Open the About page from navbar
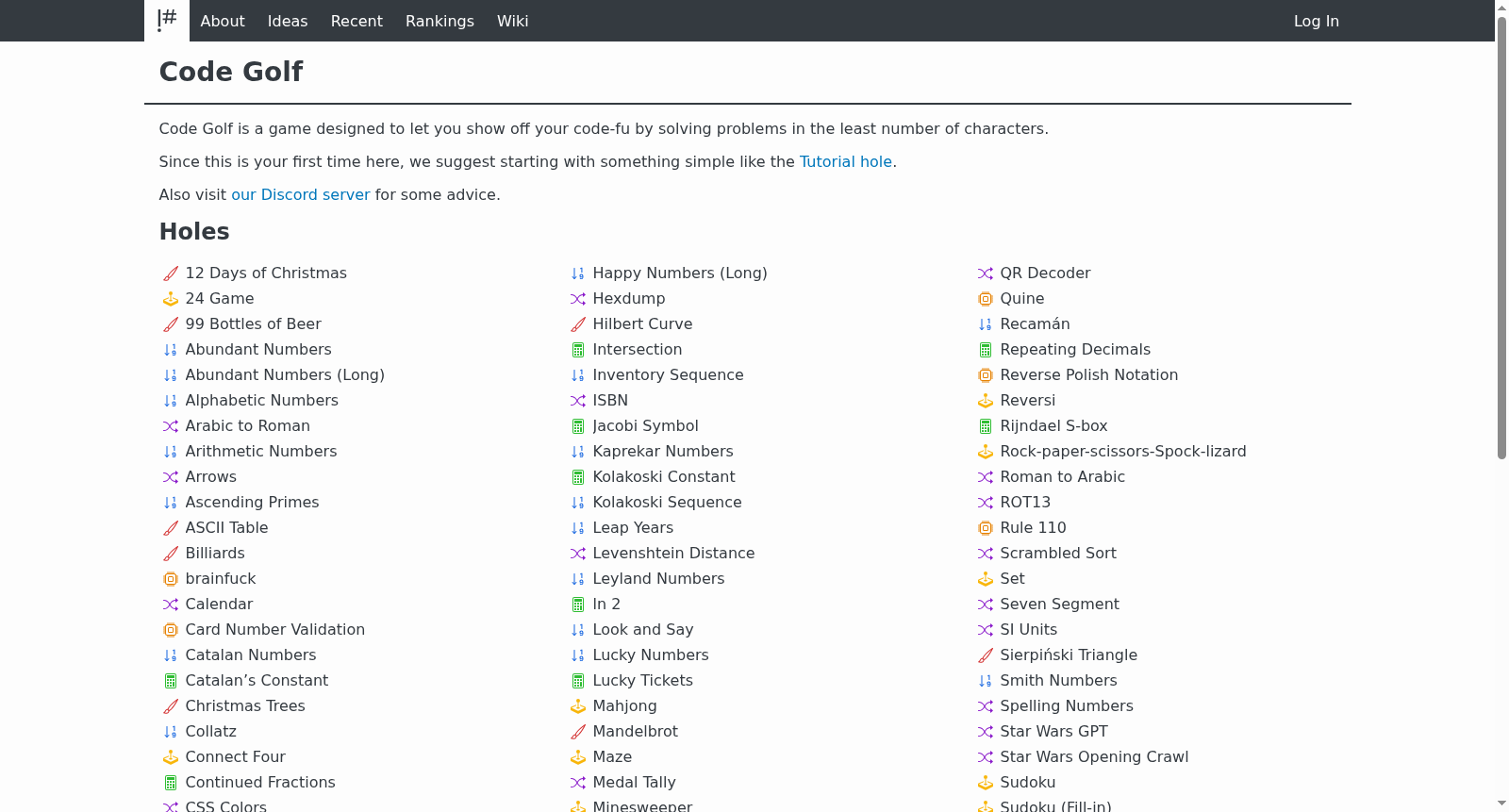The image size is (1509, 812). click(223, 21)
